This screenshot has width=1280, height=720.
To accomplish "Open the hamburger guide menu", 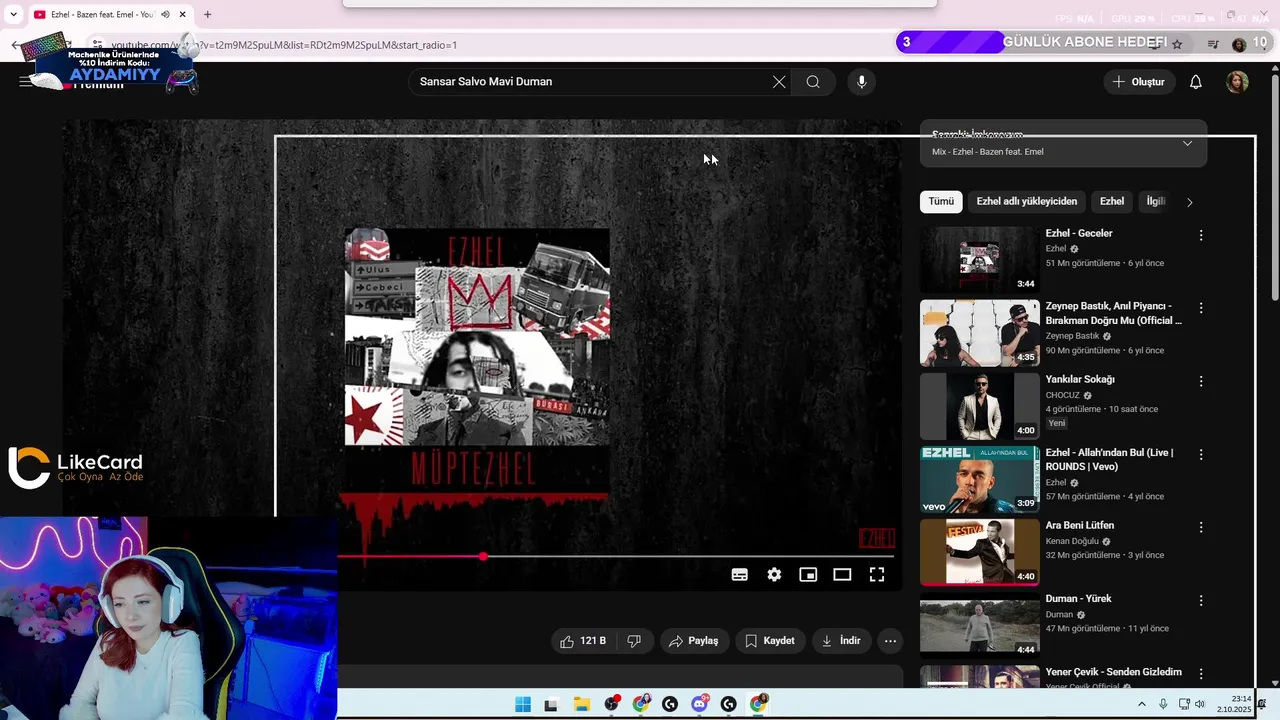I will tap(25, 82).
